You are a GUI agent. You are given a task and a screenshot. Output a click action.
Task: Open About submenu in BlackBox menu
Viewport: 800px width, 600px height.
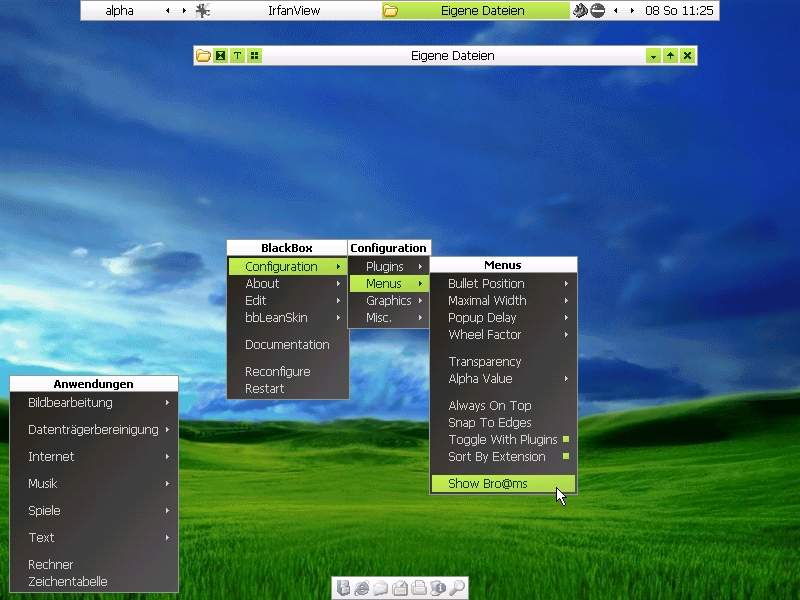(288, 284)
